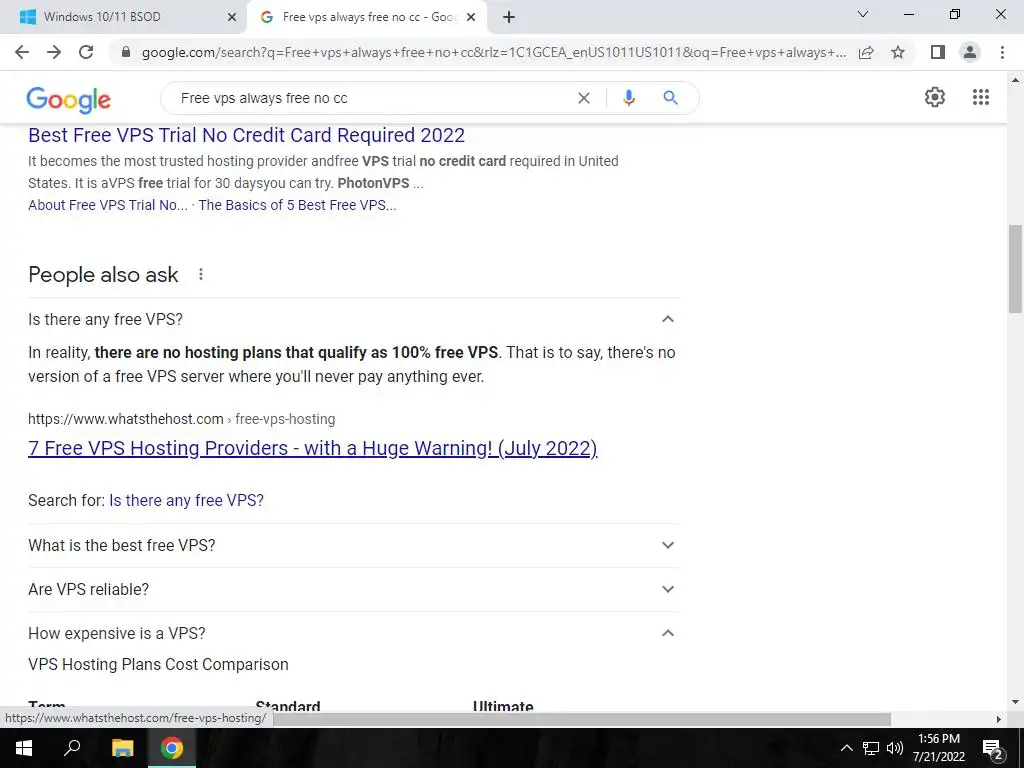1024x768 pixels.
Task: Click the horizontal scrollbar thumb
Action: (581, 719)
